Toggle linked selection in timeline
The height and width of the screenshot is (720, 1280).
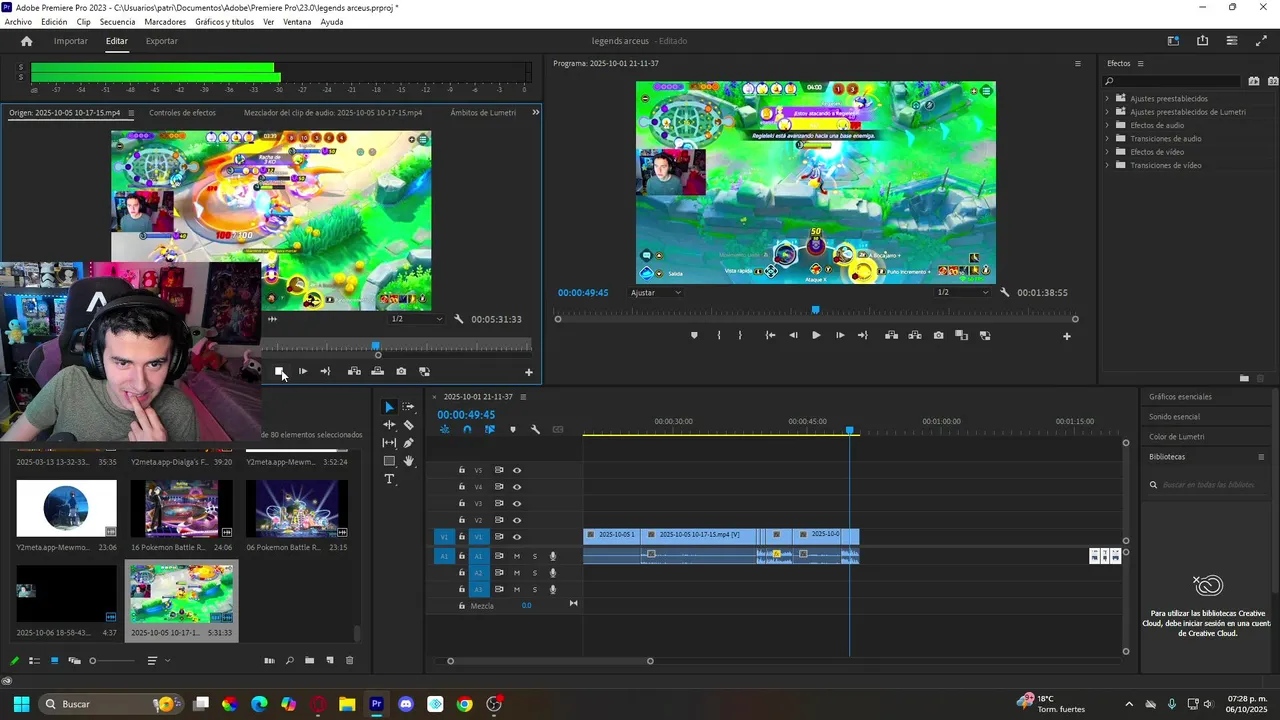coord(490,430)
